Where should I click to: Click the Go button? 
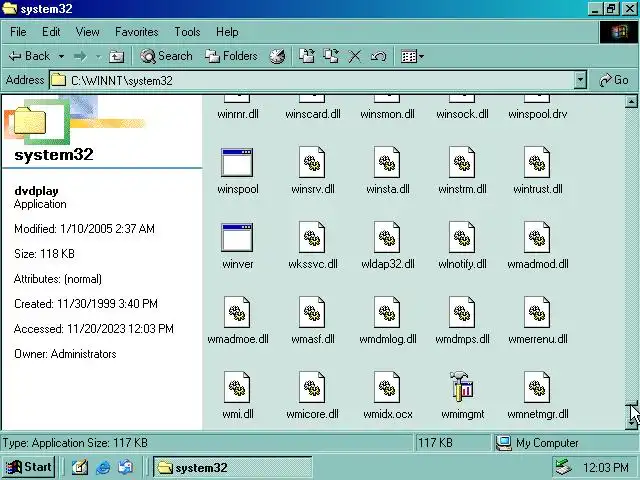pos(613,80)
